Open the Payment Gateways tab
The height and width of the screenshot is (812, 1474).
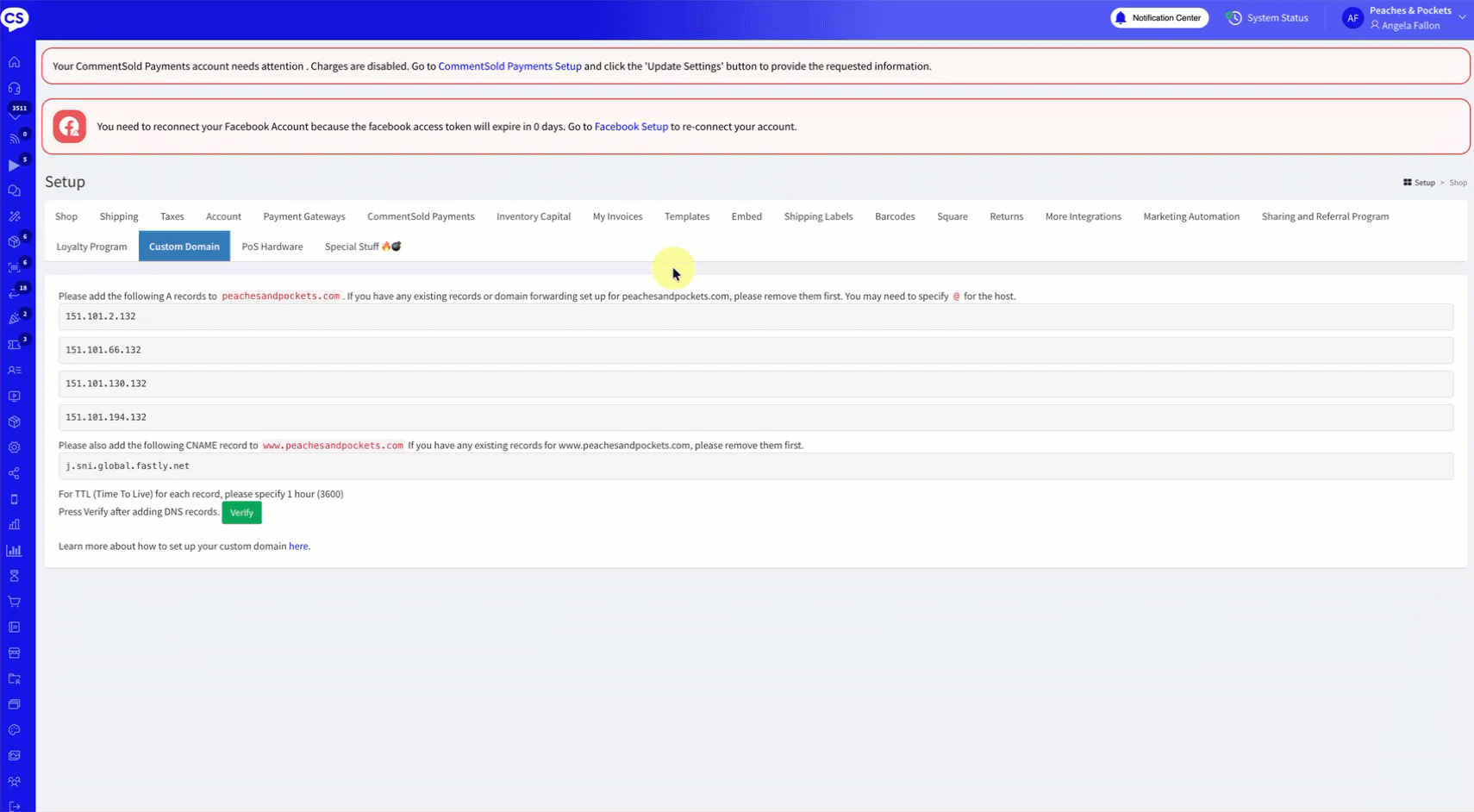304,216
